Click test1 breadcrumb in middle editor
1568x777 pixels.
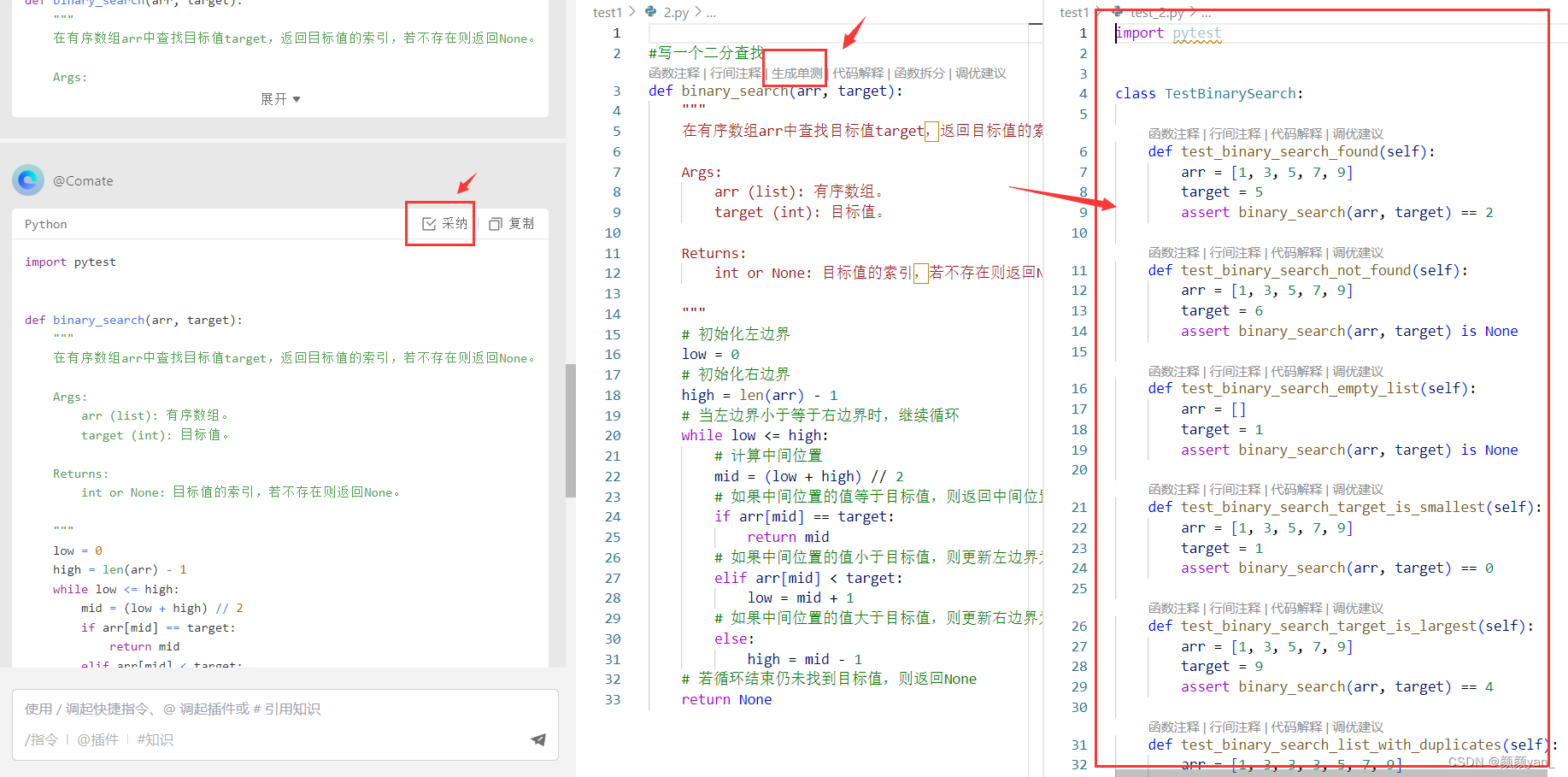pyautogui.click(x=608, y=12)
